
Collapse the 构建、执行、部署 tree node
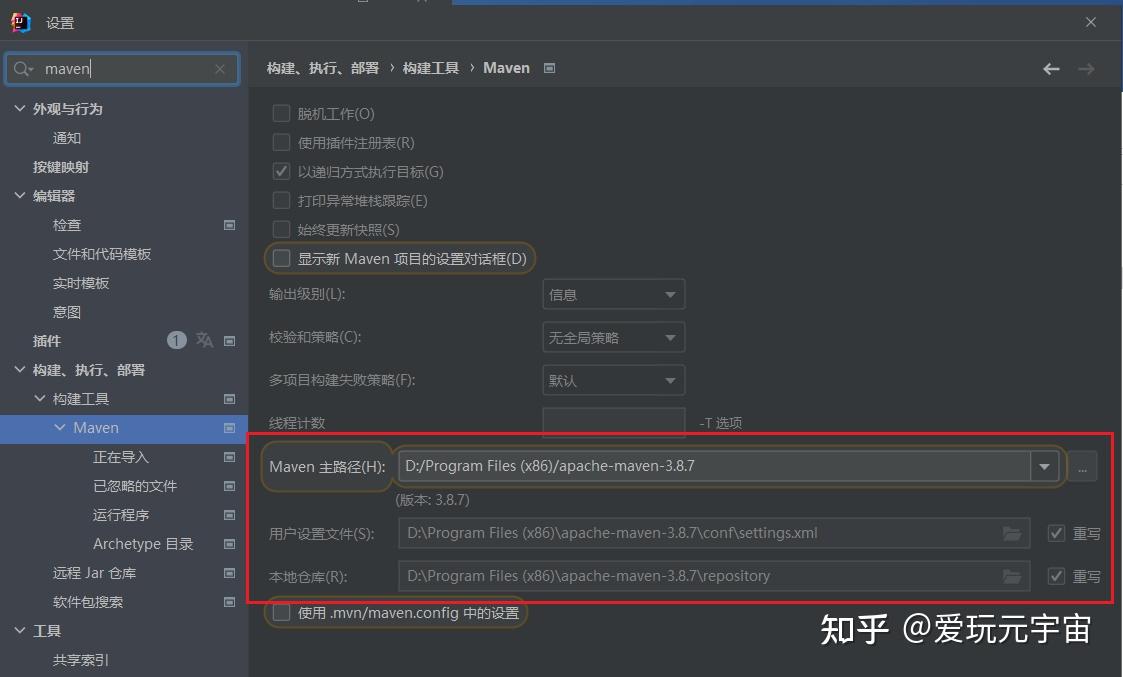tap(20, 369)
